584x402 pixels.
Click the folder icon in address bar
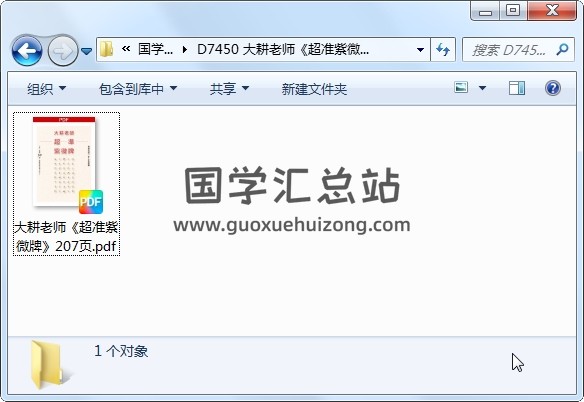pos(107,49)
